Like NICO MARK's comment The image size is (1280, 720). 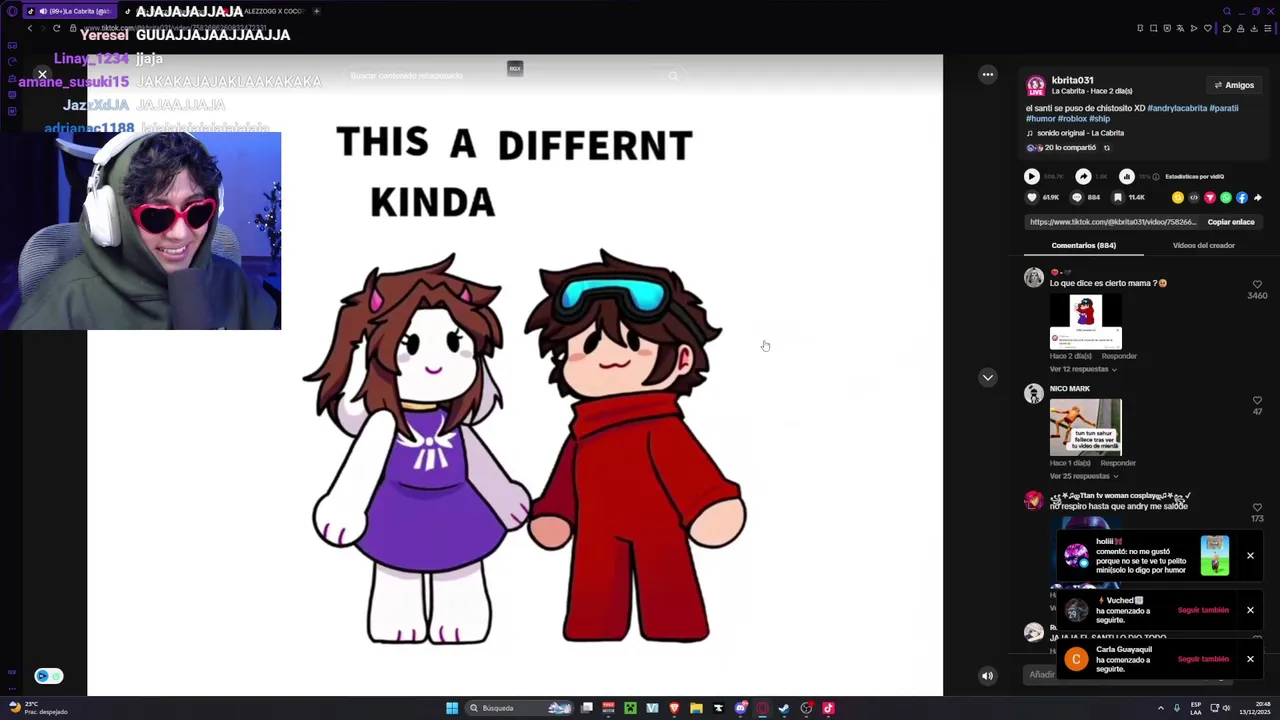tap(1257, 401)
